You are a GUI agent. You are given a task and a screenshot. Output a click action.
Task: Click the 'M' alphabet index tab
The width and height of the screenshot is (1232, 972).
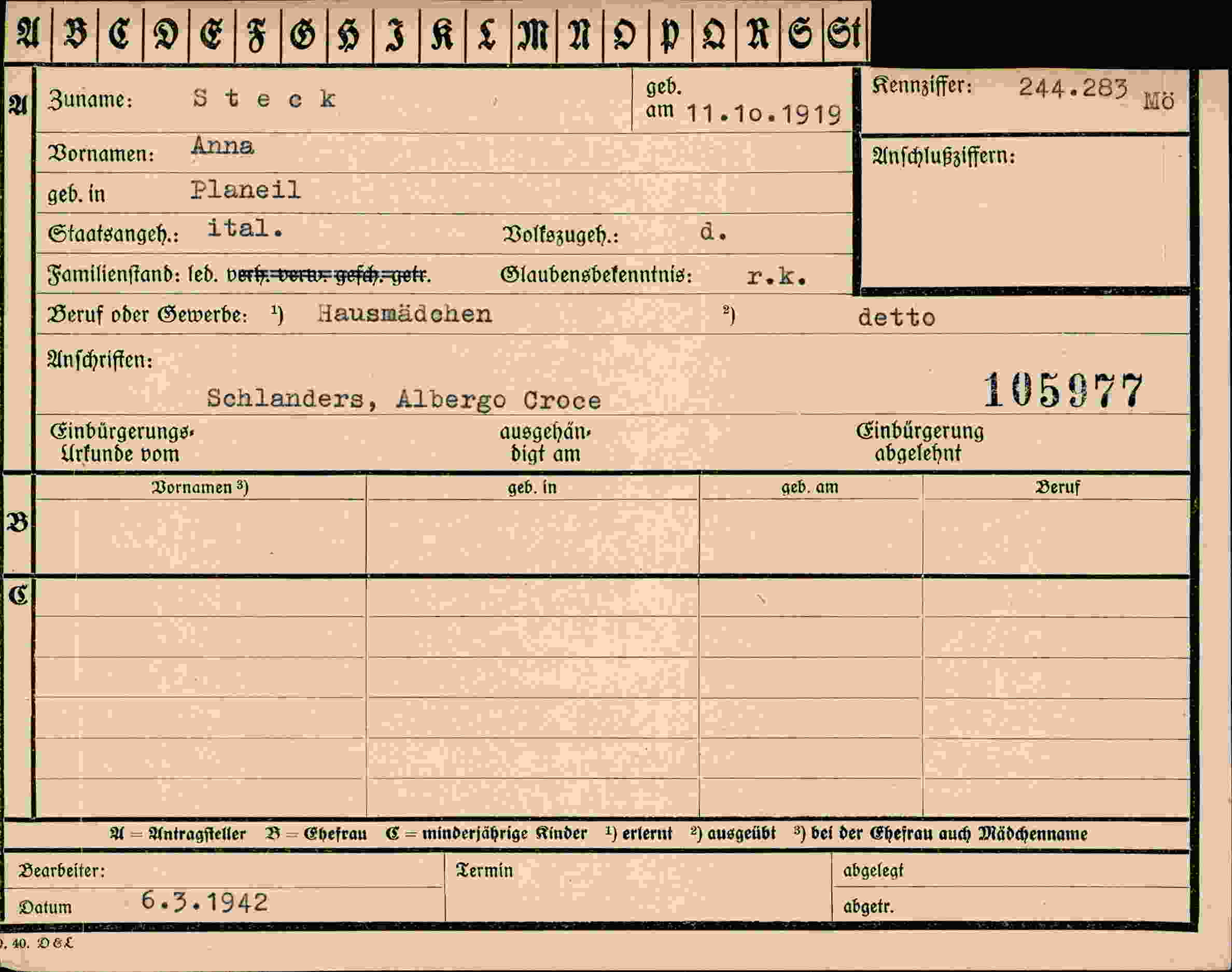click(534, 34)
